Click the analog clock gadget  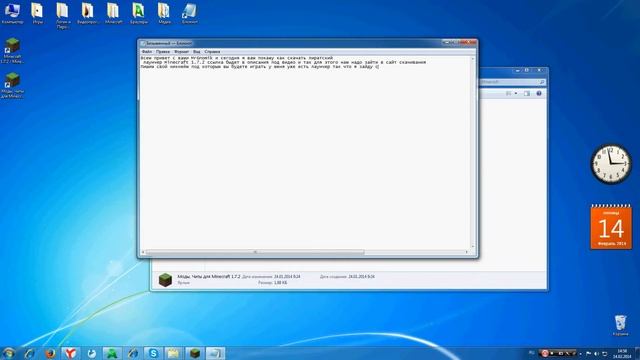point(611,164)
